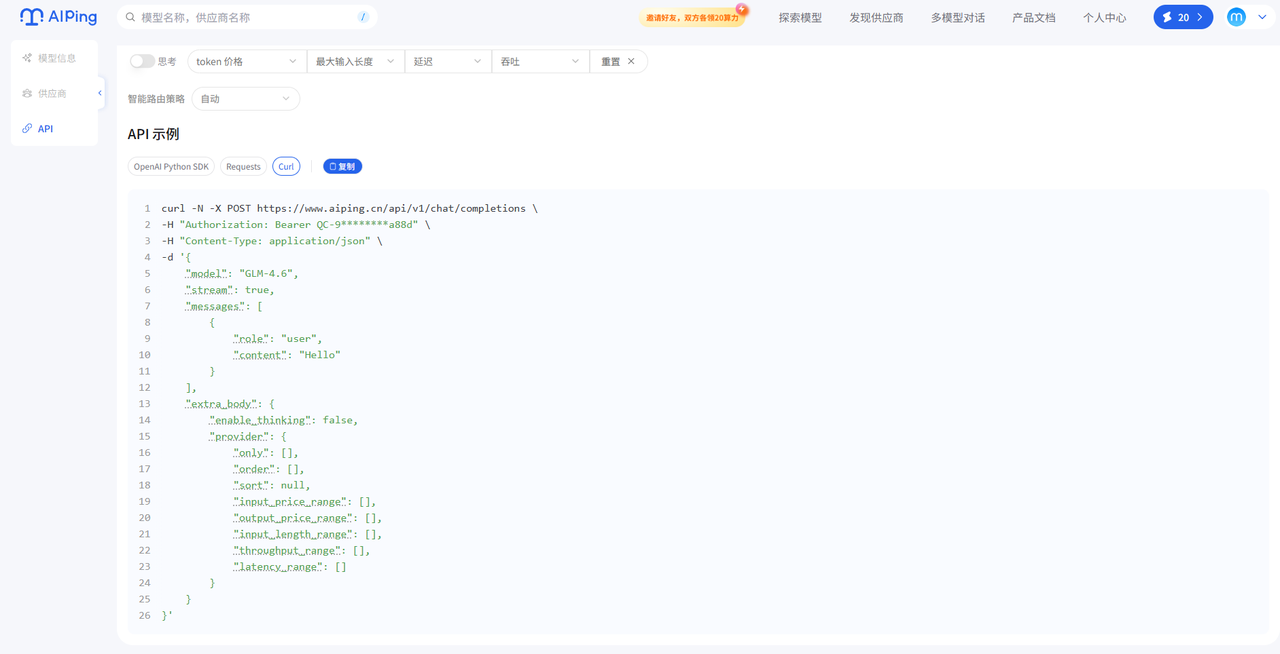Click the AIPing logo
The height and width of the screenshot is (654, 1280).
point(58,17)
